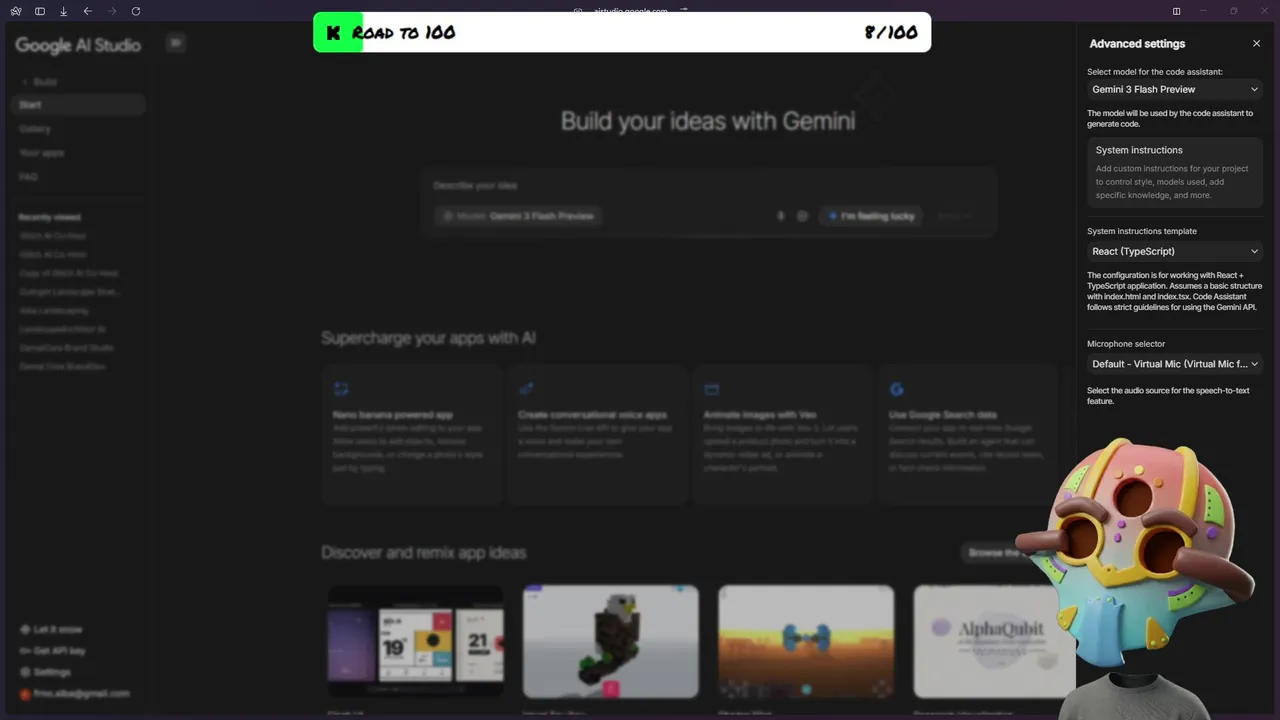Open the weather app thumbnail
The height and width of the screenshot is (720, 1280).
point(416,641)
